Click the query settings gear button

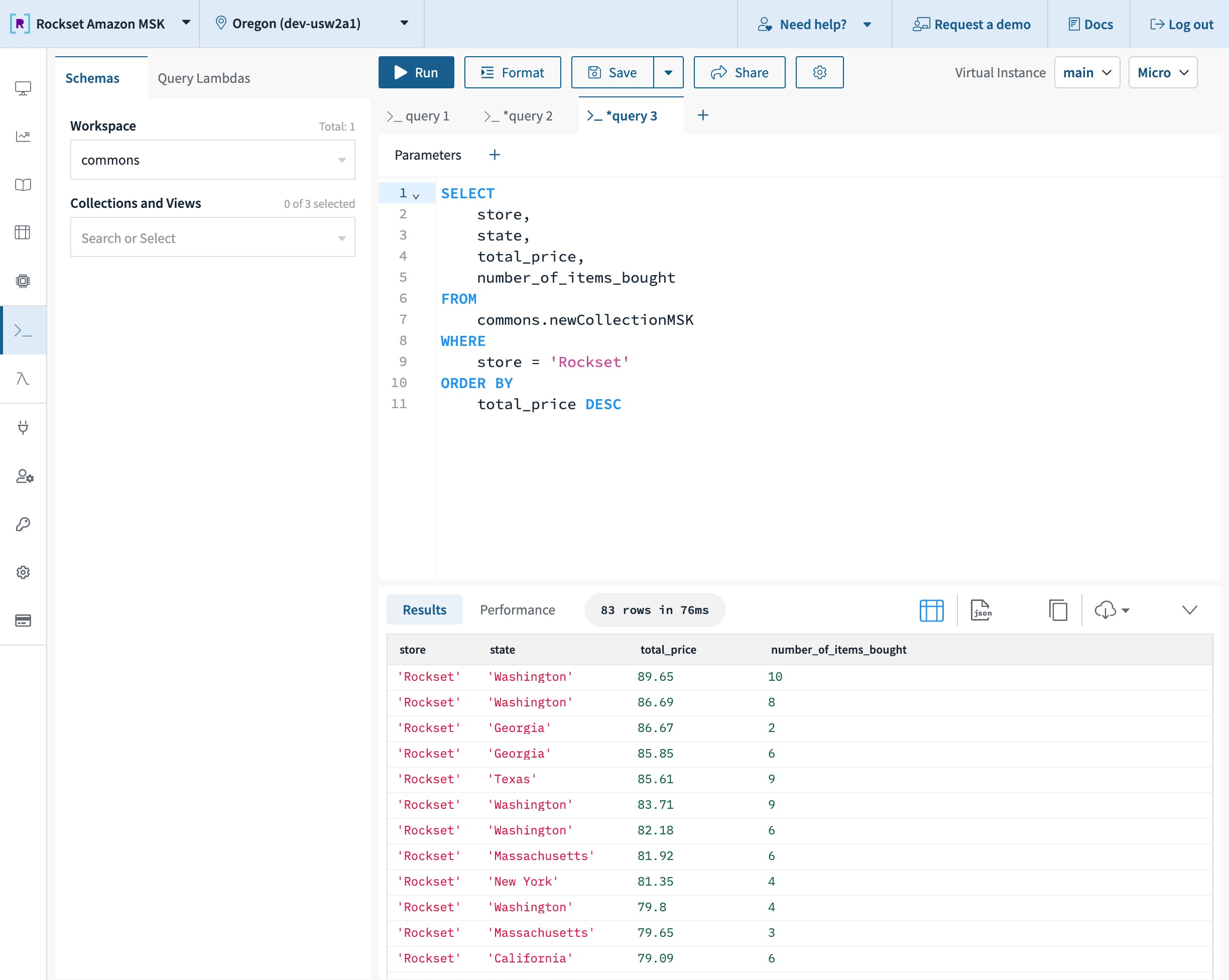[x=819, y=72]
